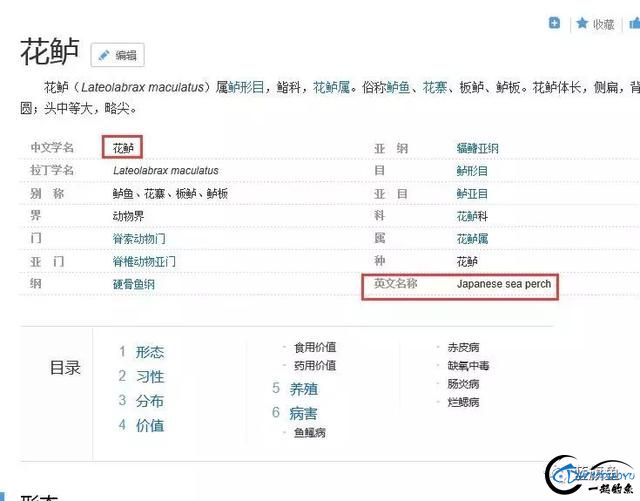
Task: Open the 鲈亚目 link in info table
Action: (472, 194)
